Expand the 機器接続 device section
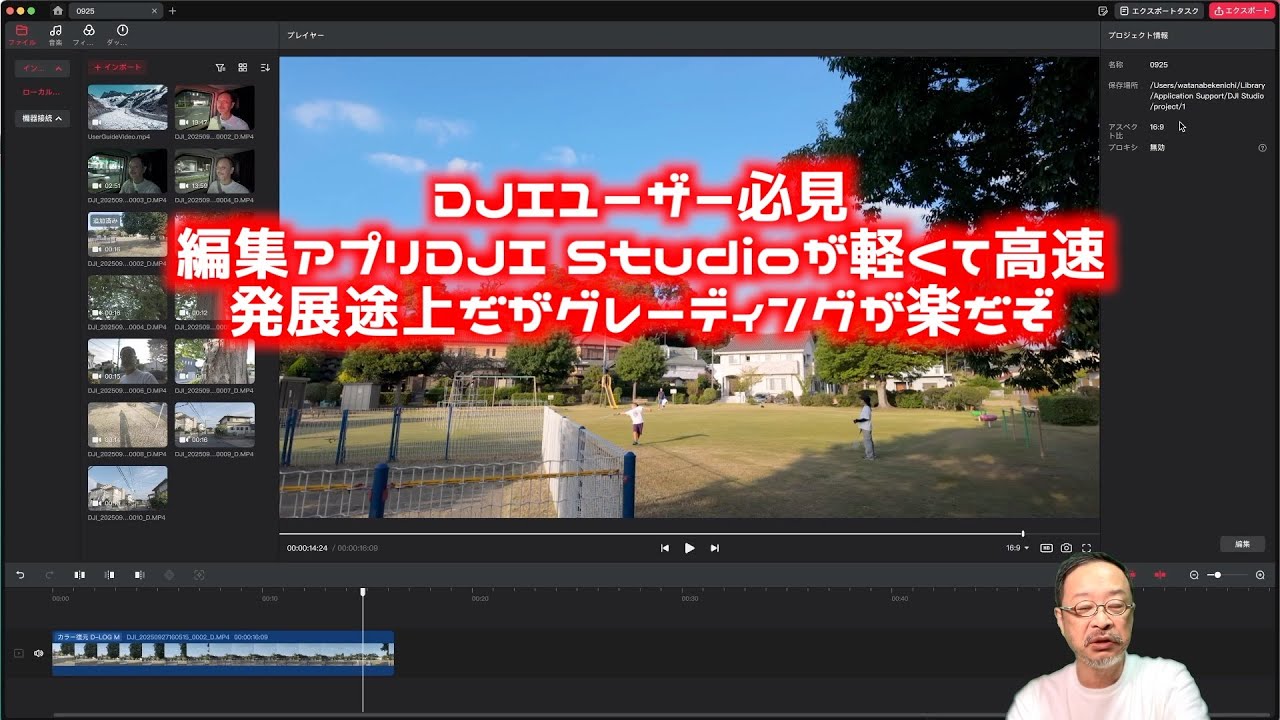 tap(42, 118)
